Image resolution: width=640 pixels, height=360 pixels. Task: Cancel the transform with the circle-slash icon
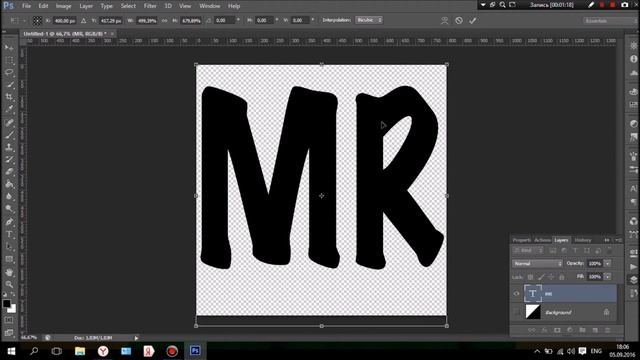459,20
